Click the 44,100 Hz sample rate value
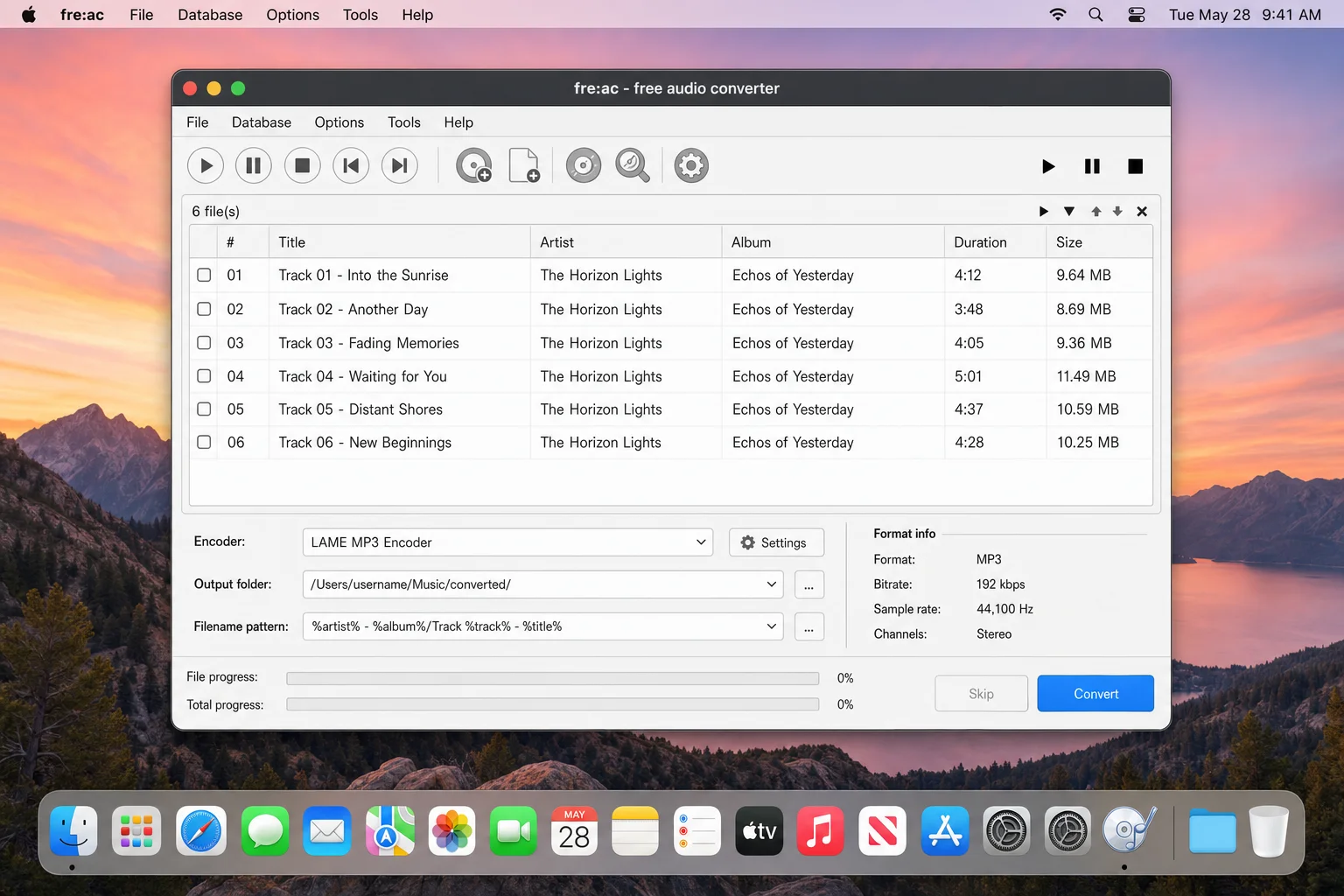1344x896 pixels. click(x=1004, y=609)
